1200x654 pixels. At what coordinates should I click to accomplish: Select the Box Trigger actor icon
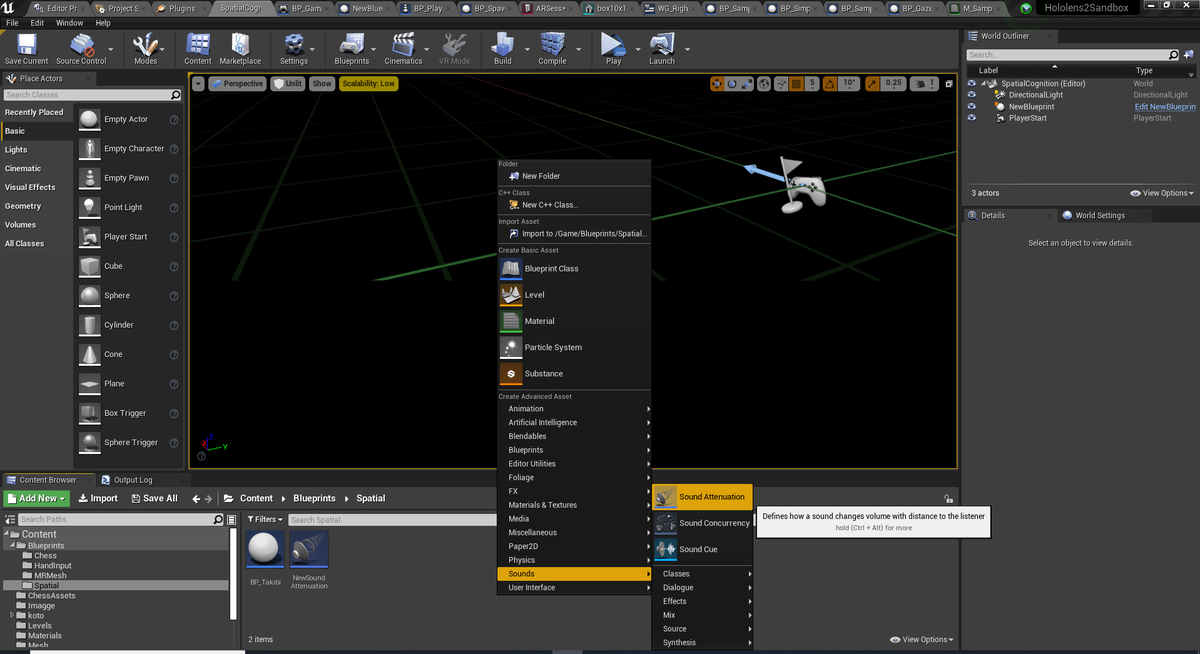90,413
